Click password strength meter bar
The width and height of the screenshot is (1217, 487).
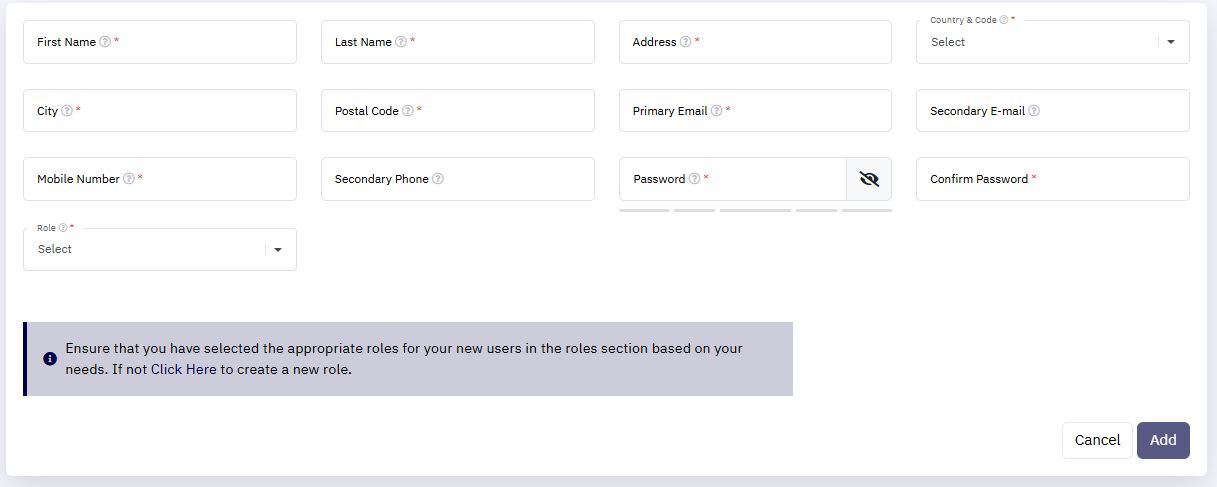(755, 210)
